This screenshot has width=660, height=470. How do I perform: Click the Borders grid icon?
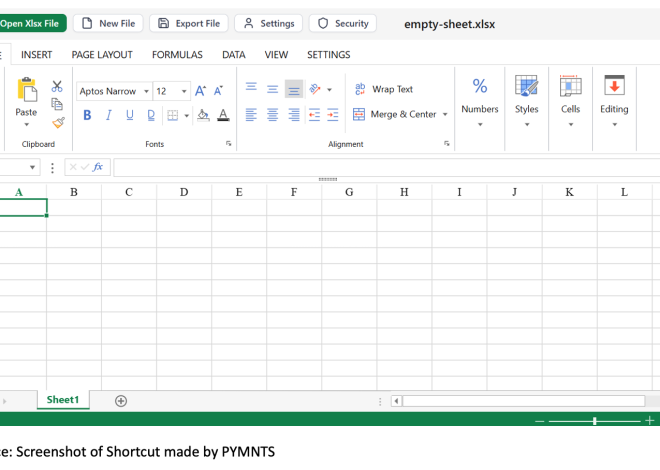173,115
